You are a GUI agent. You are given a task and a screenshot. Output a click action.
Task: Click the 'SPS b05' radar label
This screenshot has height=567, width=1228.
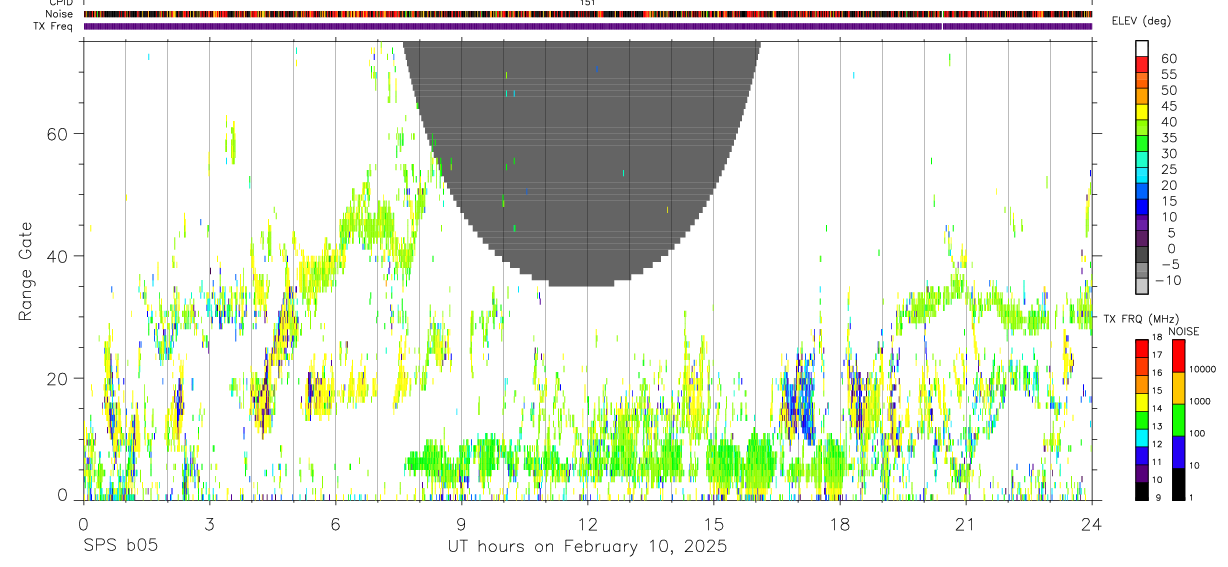[120, 547]
